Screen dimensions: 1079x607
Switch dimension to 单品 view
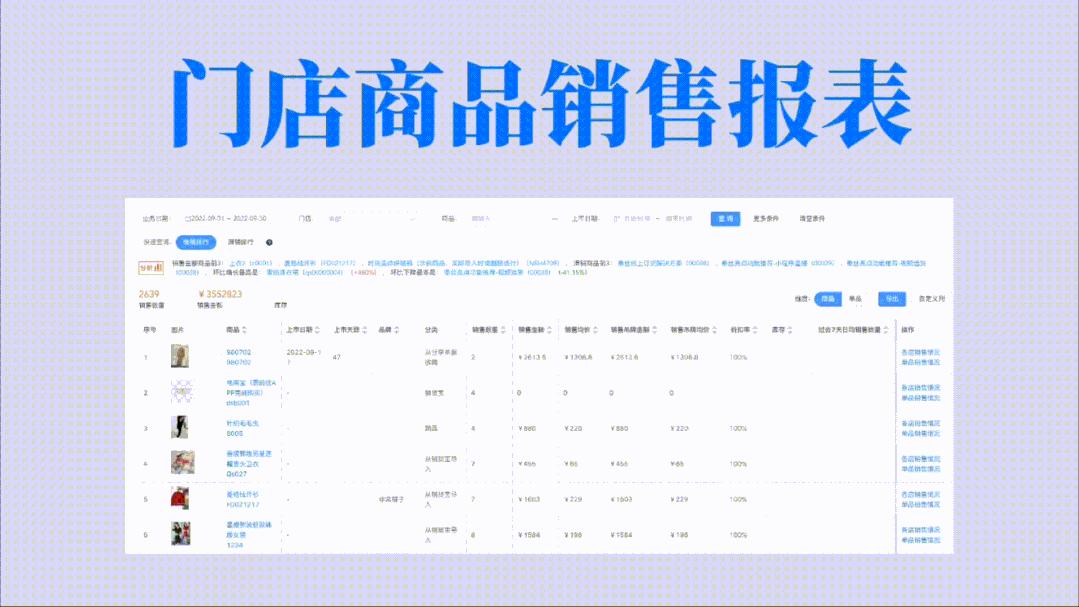point(856,296)
